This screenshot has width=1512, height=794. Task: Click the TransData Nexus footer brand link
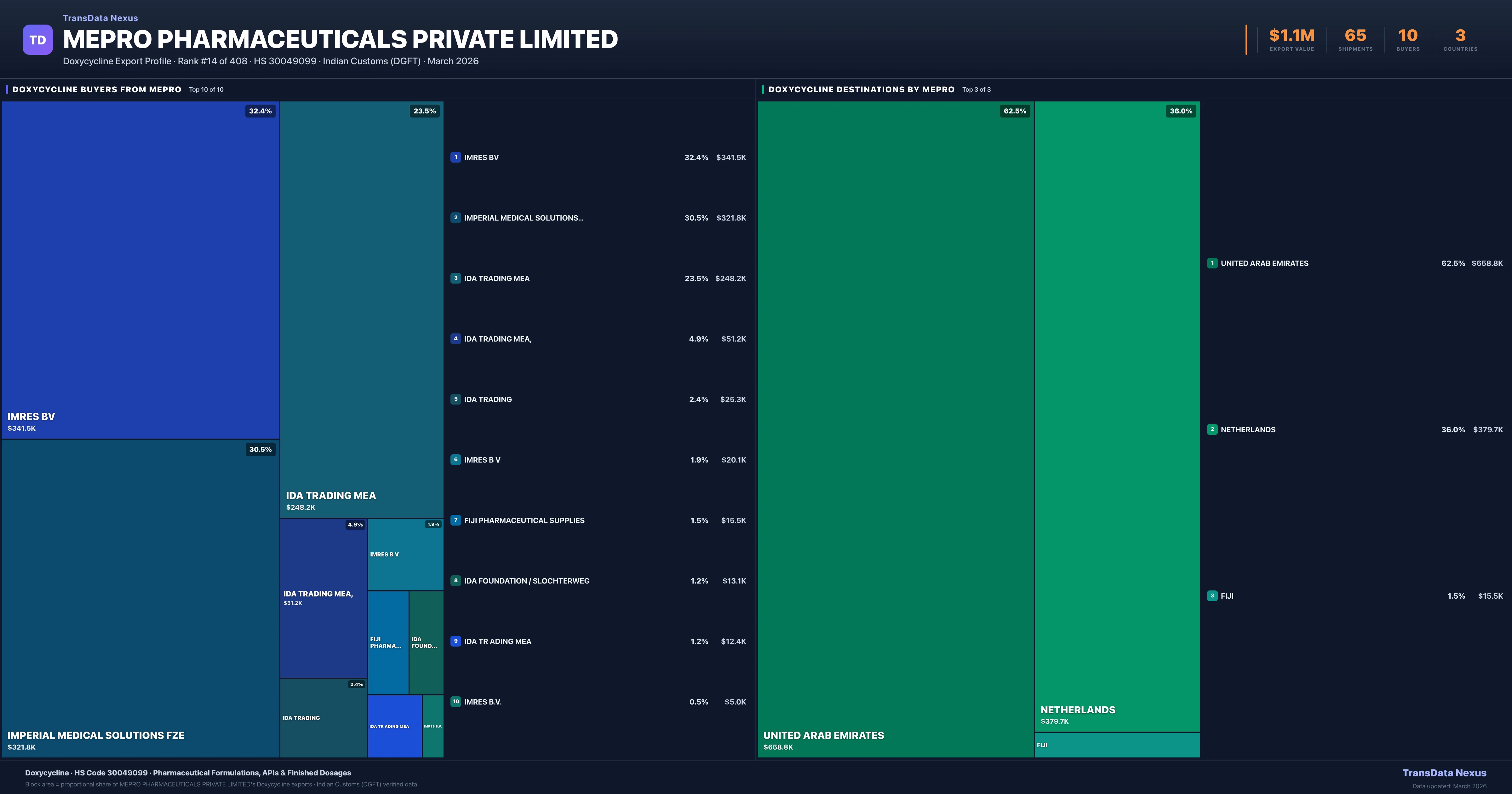[x=1444, y=773]
